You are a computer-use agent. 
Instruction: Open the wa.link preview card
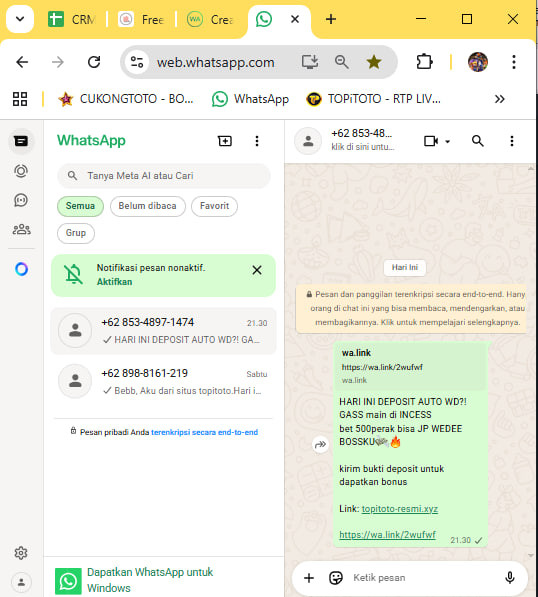[x=410, y=366]
